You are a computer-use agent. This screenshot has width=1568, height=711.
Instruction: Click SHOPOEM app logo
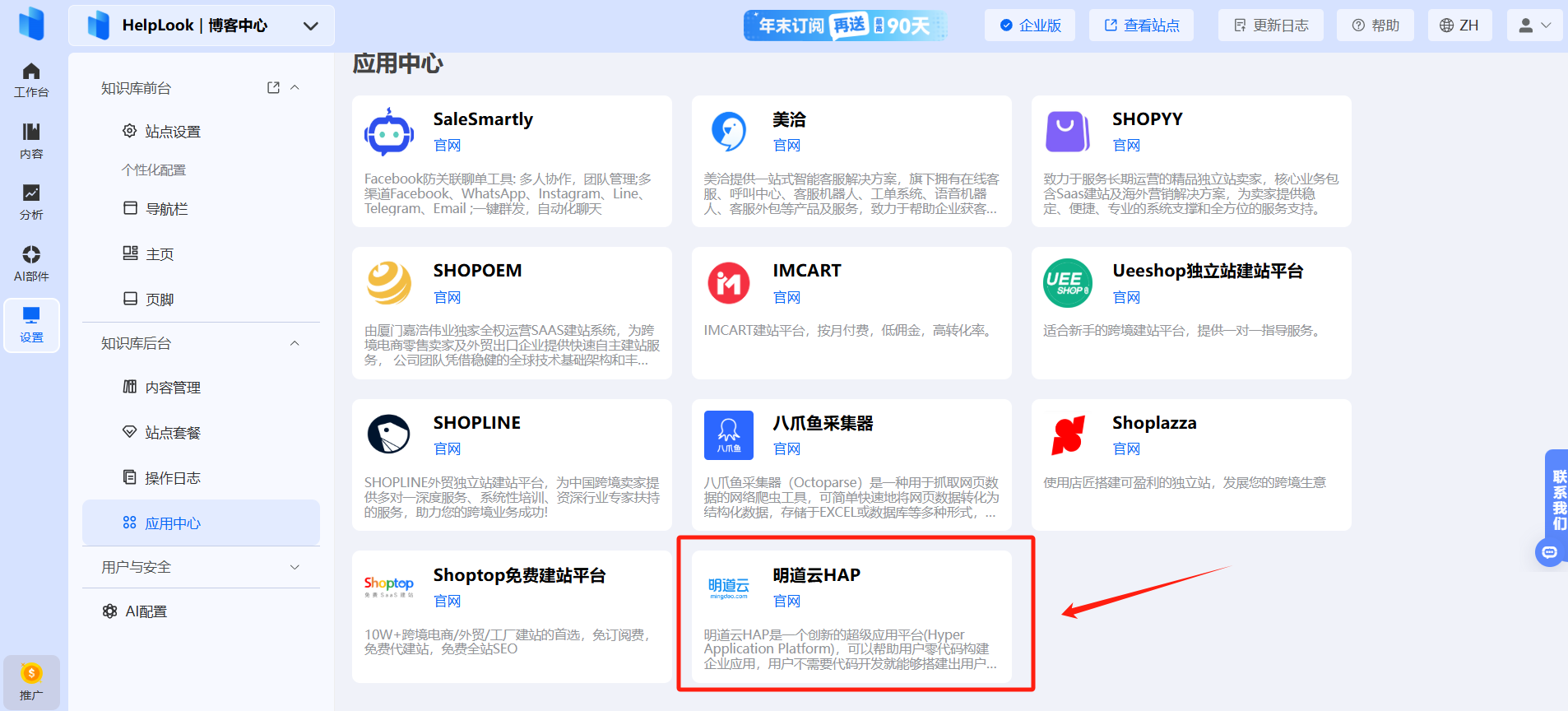[389, 283]
